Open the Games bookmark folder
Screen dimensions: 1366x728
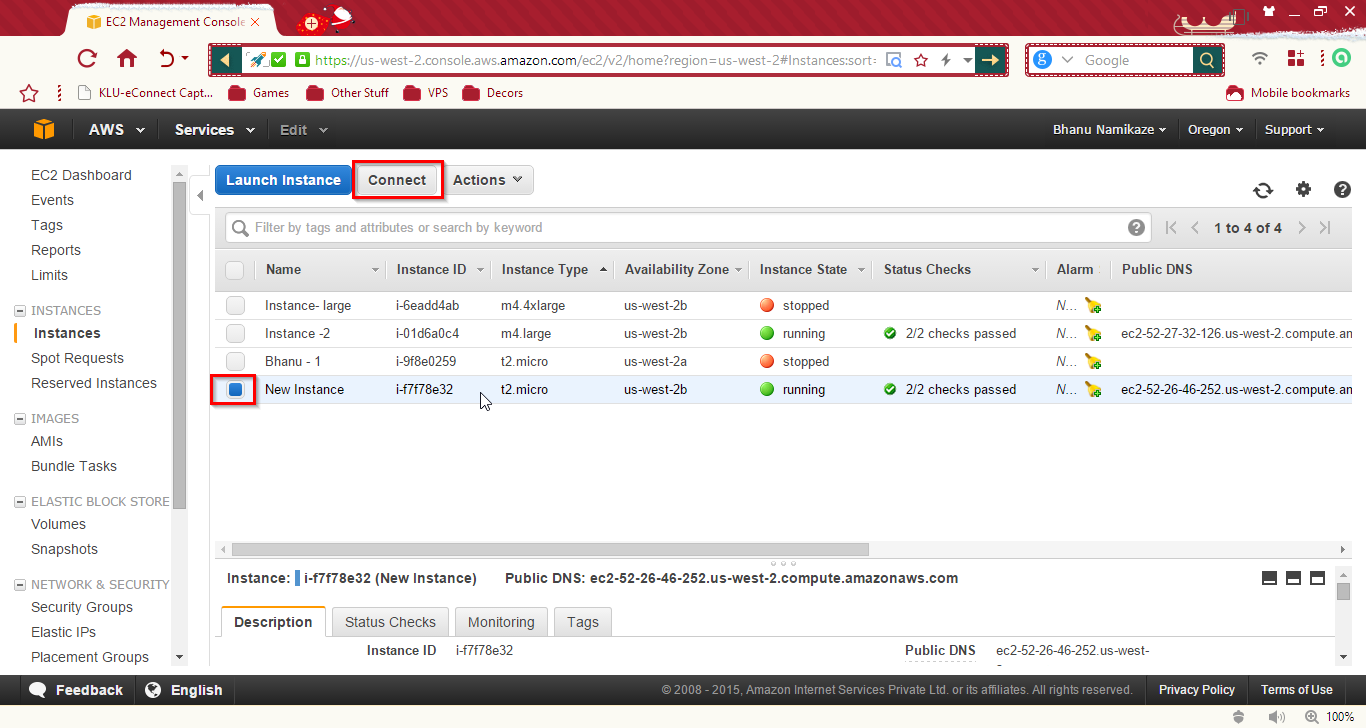pos(259,93)
